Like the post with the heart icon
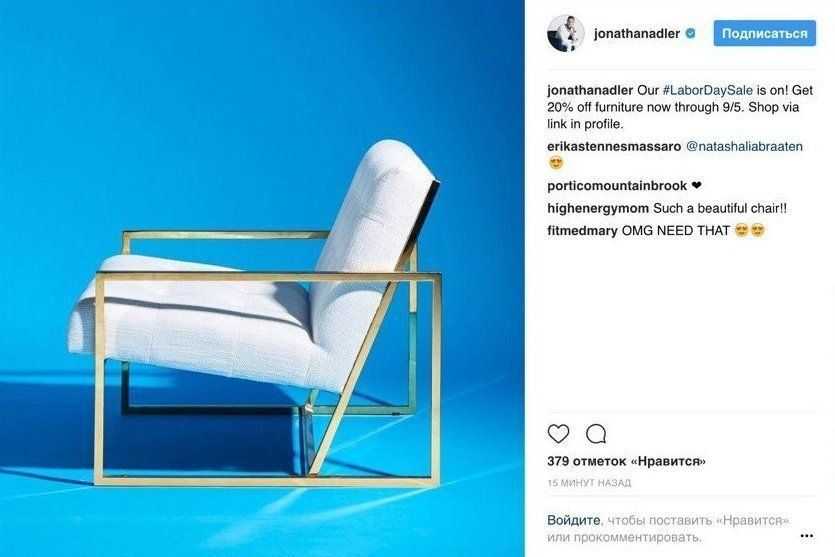Viewport: 835px width, 557px height. point(558,434)
